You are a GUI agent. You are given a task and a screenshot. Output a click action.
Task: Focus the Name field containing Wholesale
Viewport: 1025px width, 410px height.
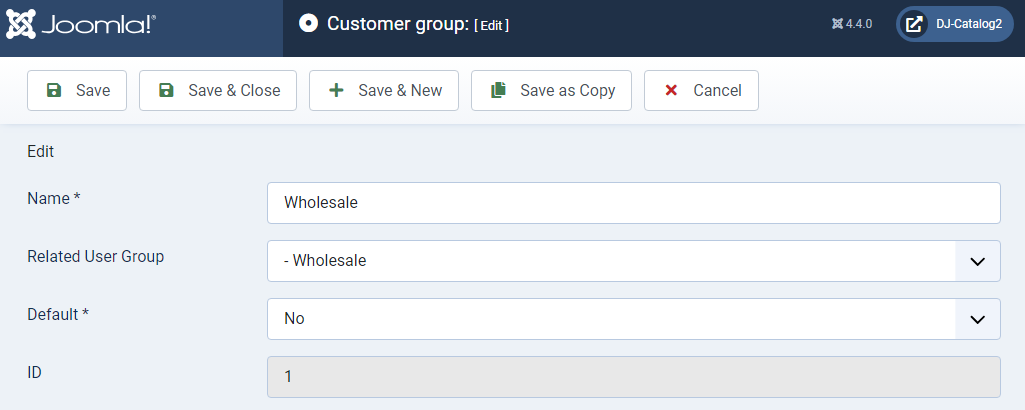coord(634,203)
